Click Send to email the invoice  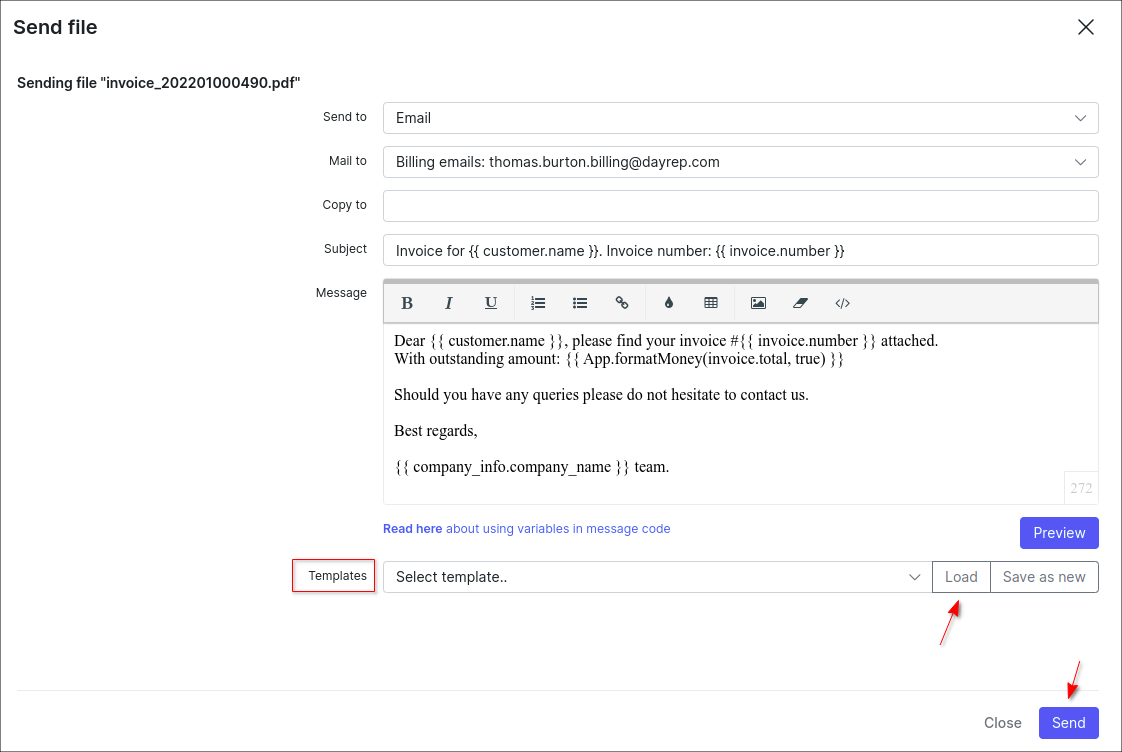click(1068, 723)
